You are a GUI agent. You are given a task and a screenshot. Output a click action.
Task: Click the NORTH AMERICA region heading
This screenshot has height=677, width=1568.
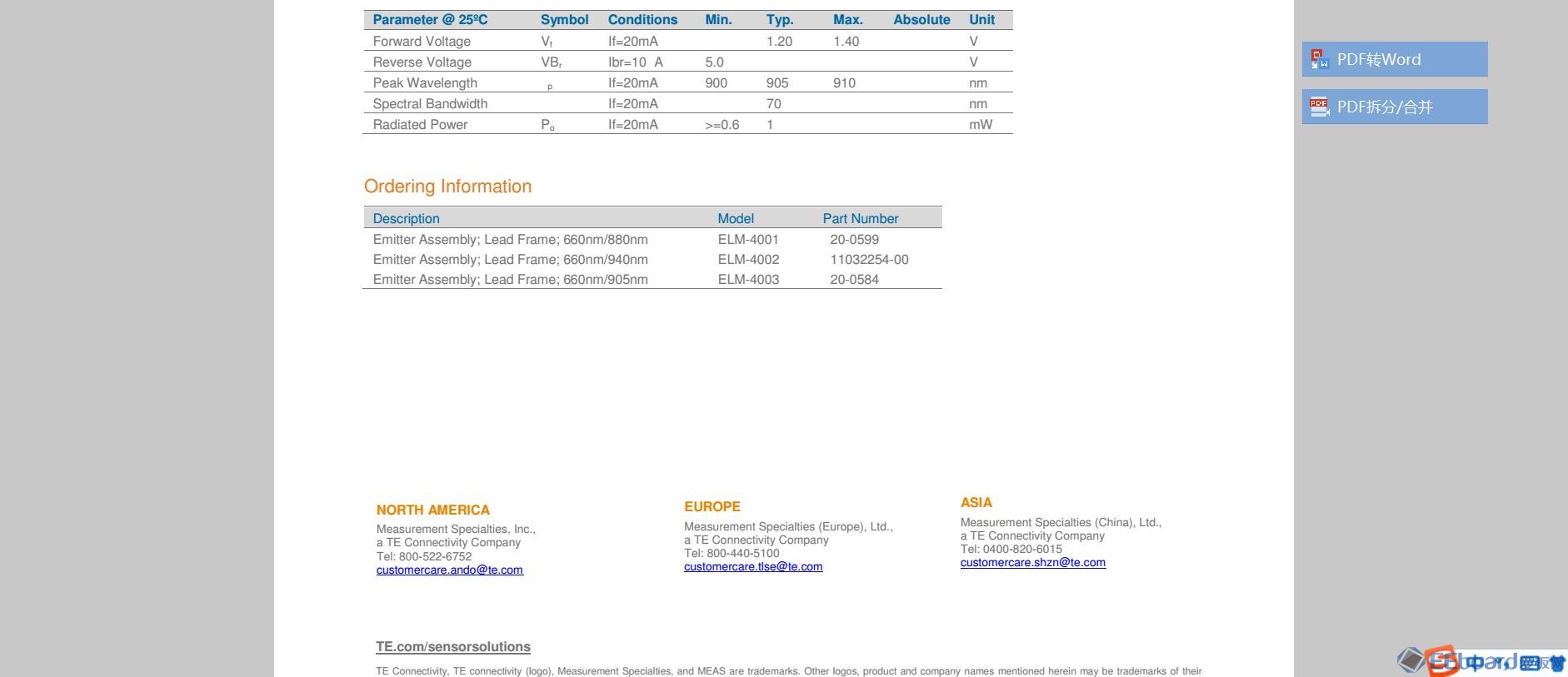click(x=433, y=510)
